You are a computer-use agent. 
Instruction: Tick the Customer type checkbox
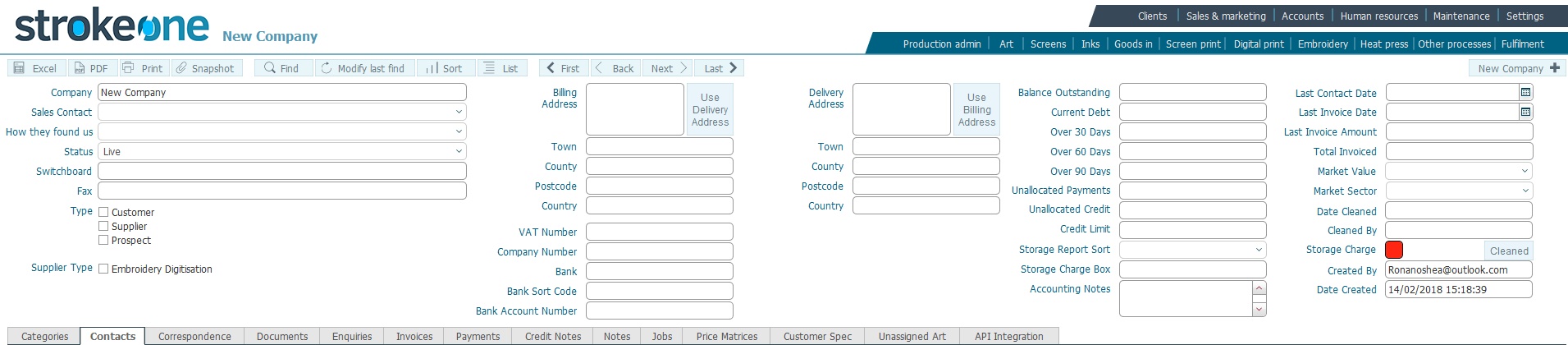pyautogui.click(x=103, y=212)
